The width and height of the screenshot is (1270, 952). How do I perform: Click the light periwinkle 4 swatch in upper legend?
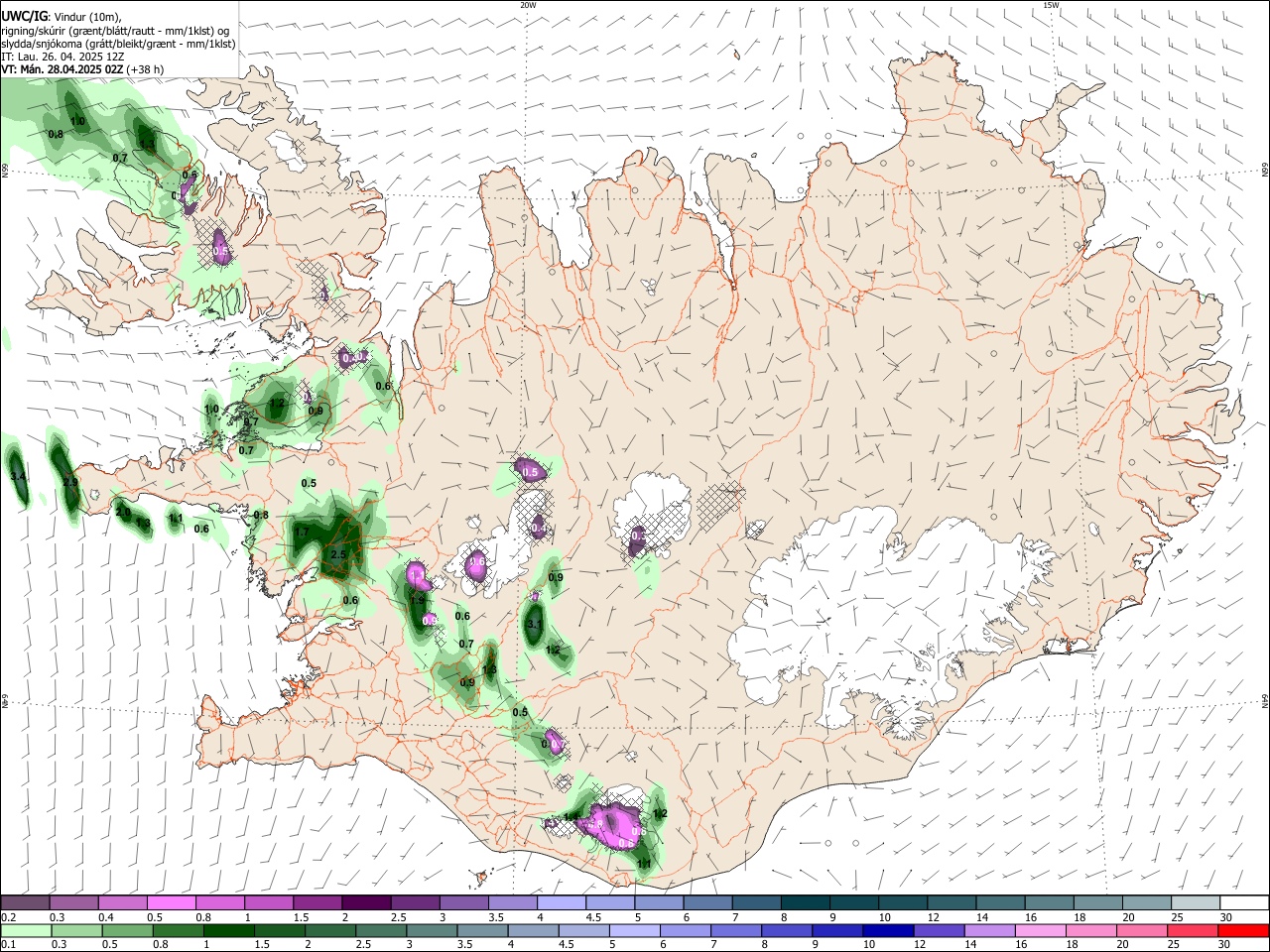click(562, 902)
